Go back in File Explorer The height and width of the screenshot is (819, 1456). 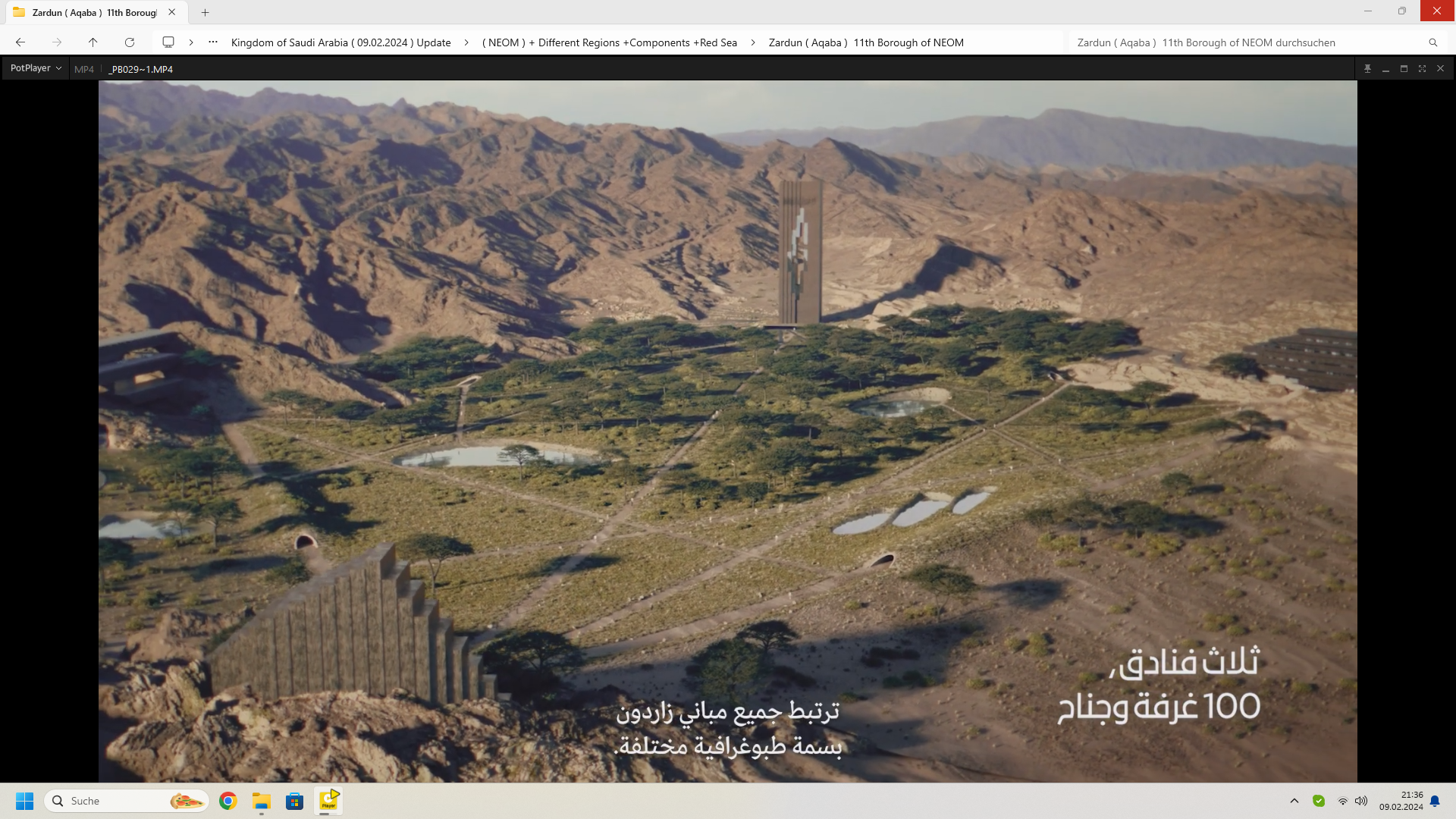coord(20,42)
